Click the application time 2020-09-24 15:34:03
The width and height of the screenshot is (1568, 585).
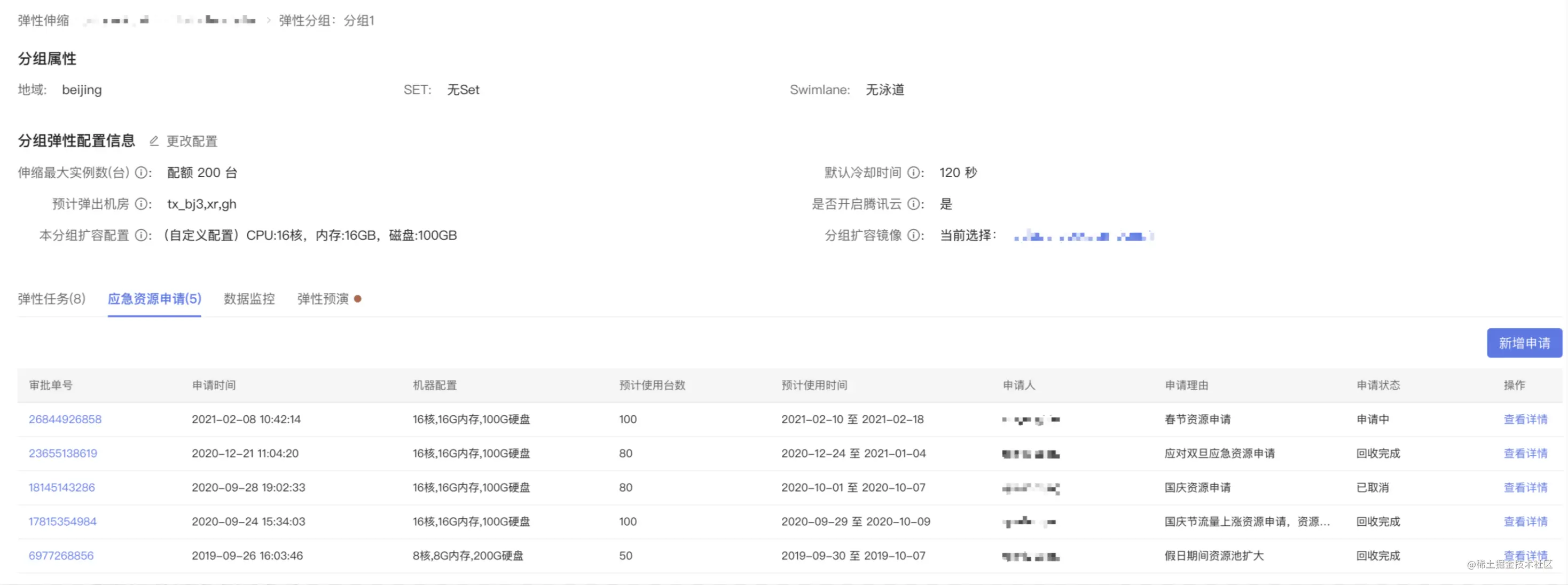click(249, 522)
